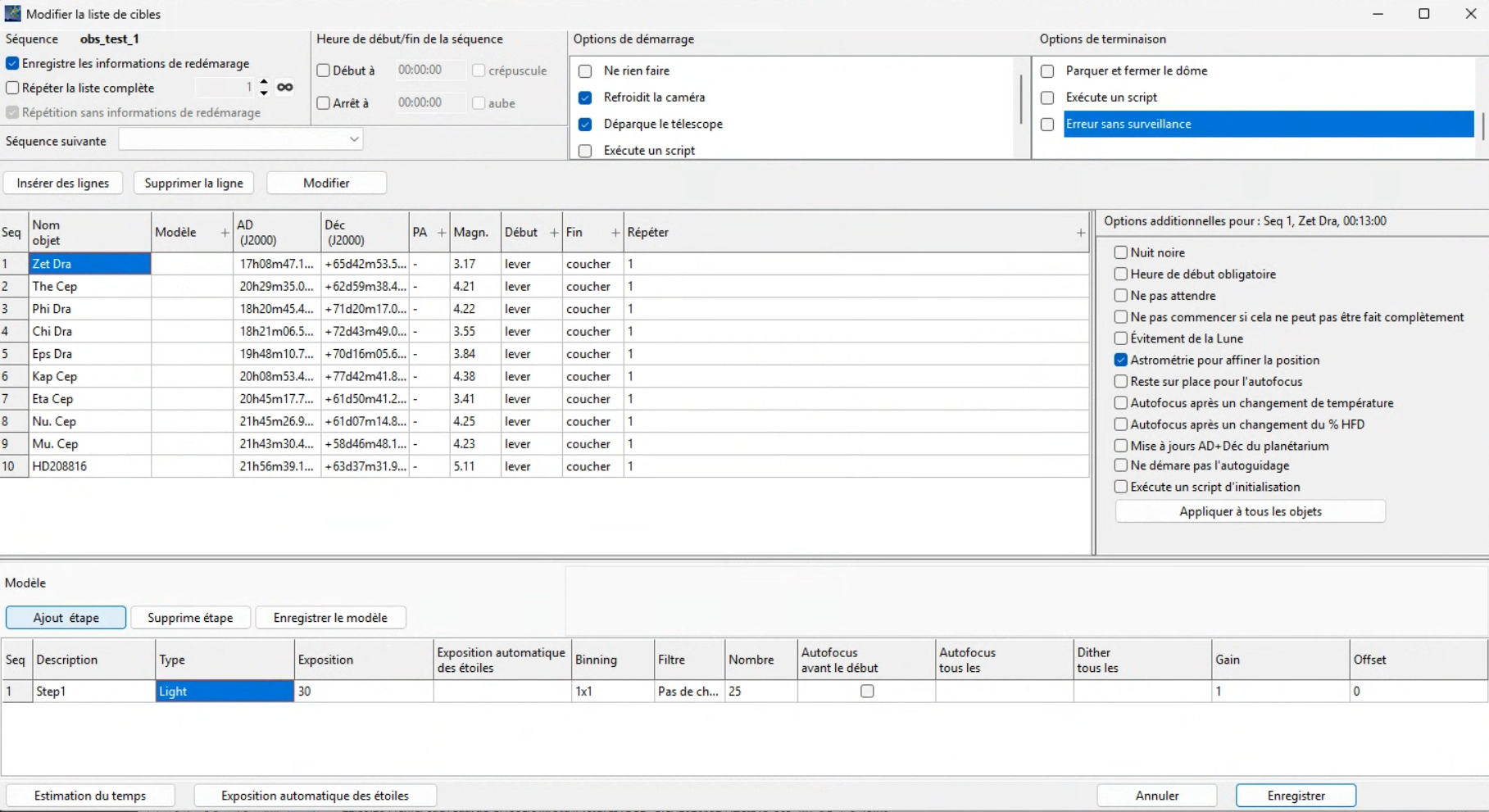Click the plus icon beside PA column header
The width and height of the screenshot is (1489, 812).
click(442, 233)
